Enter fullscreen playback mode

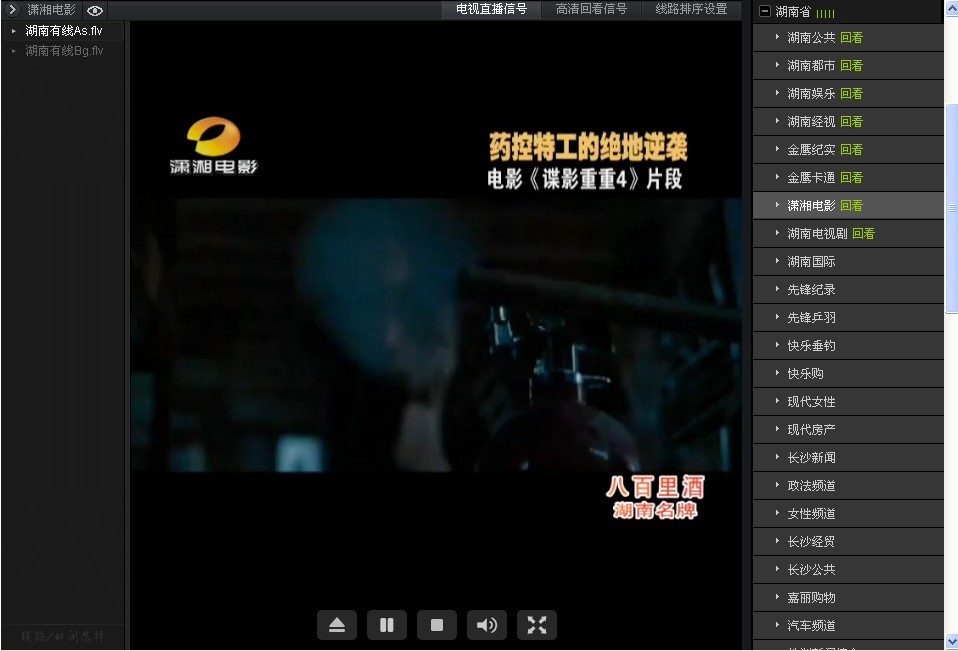[x=537, y=625]
